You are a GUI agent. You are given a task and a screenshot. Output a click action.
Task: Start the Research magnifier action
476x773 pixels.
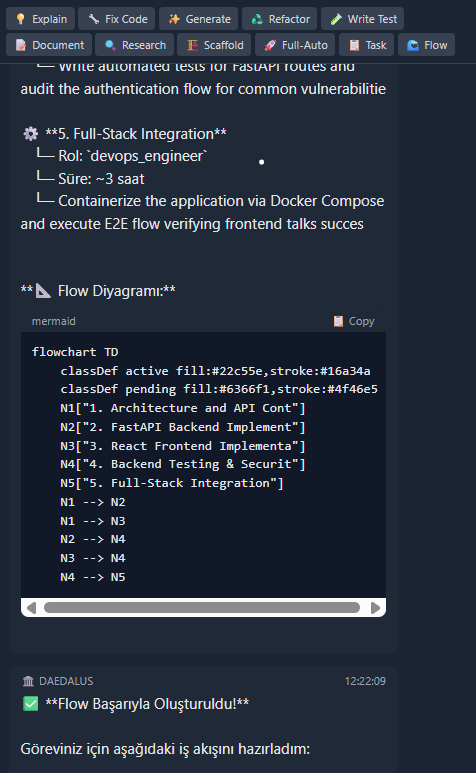click(x=135, y=45)
